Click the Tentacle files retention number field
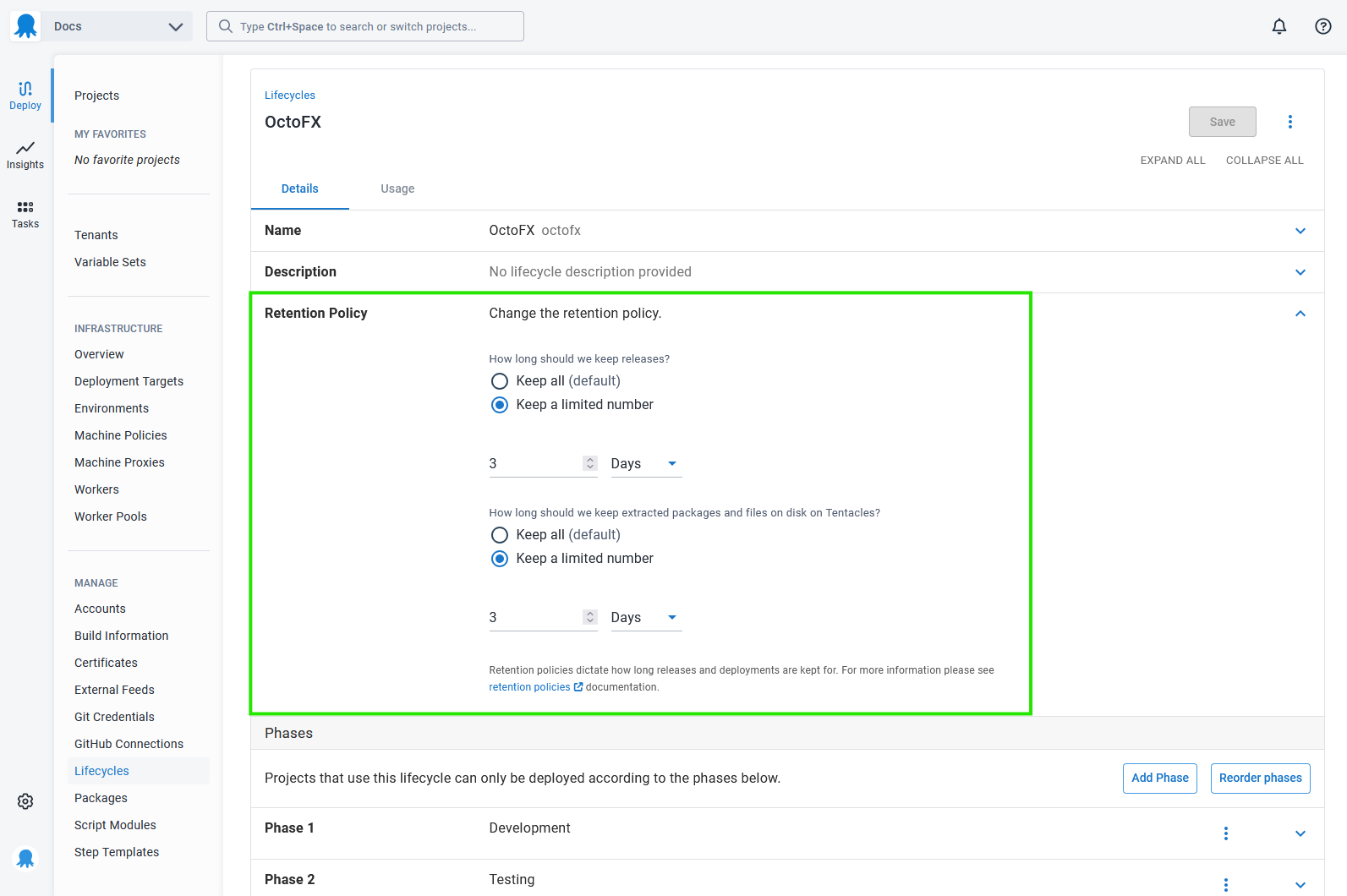 pos(534,618)
